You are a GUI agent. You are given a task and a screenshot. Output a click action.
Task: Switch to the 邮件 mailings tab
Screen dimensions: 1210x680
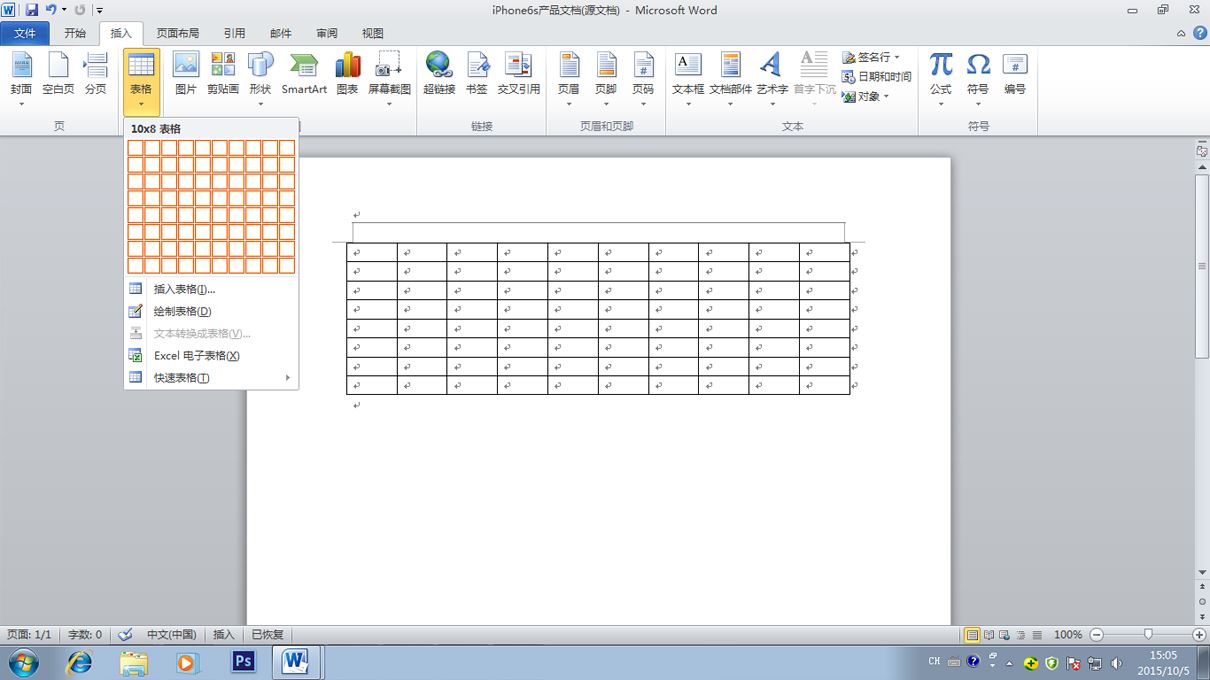281,33
